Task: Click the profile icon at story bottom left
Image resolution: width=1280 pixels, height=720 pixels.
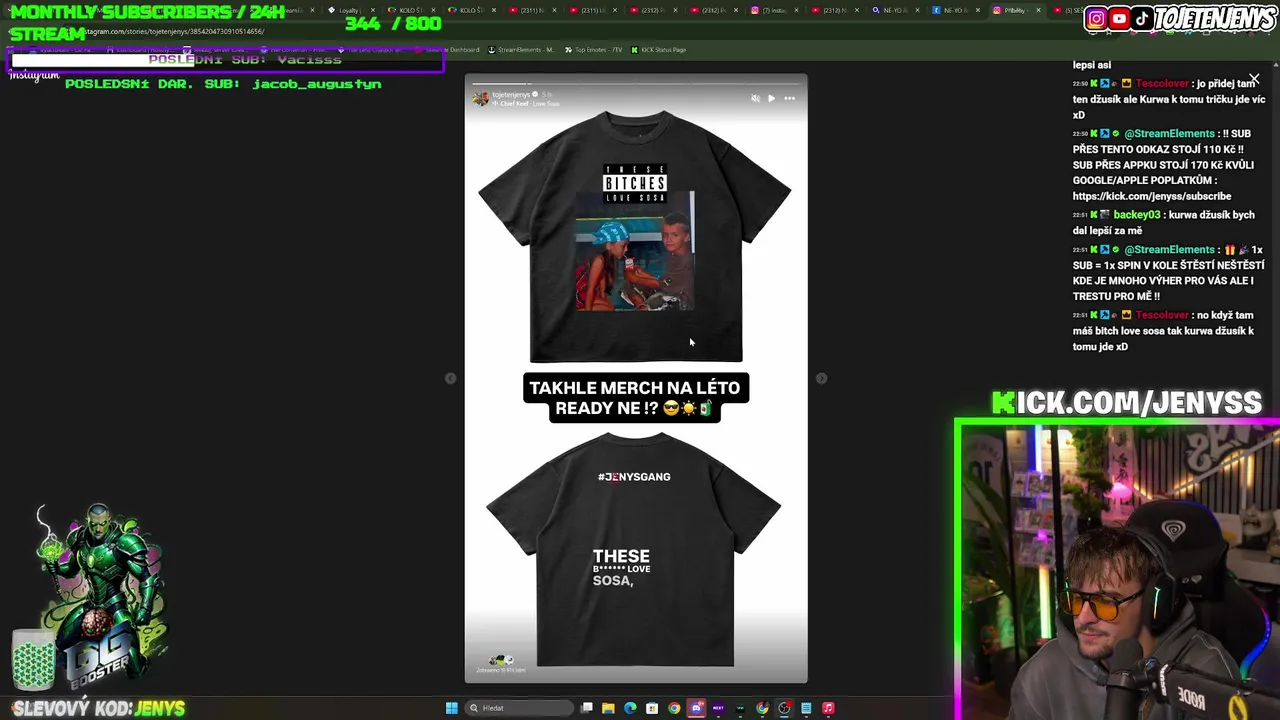Action: pyautogui.click(x=501, y=662)
